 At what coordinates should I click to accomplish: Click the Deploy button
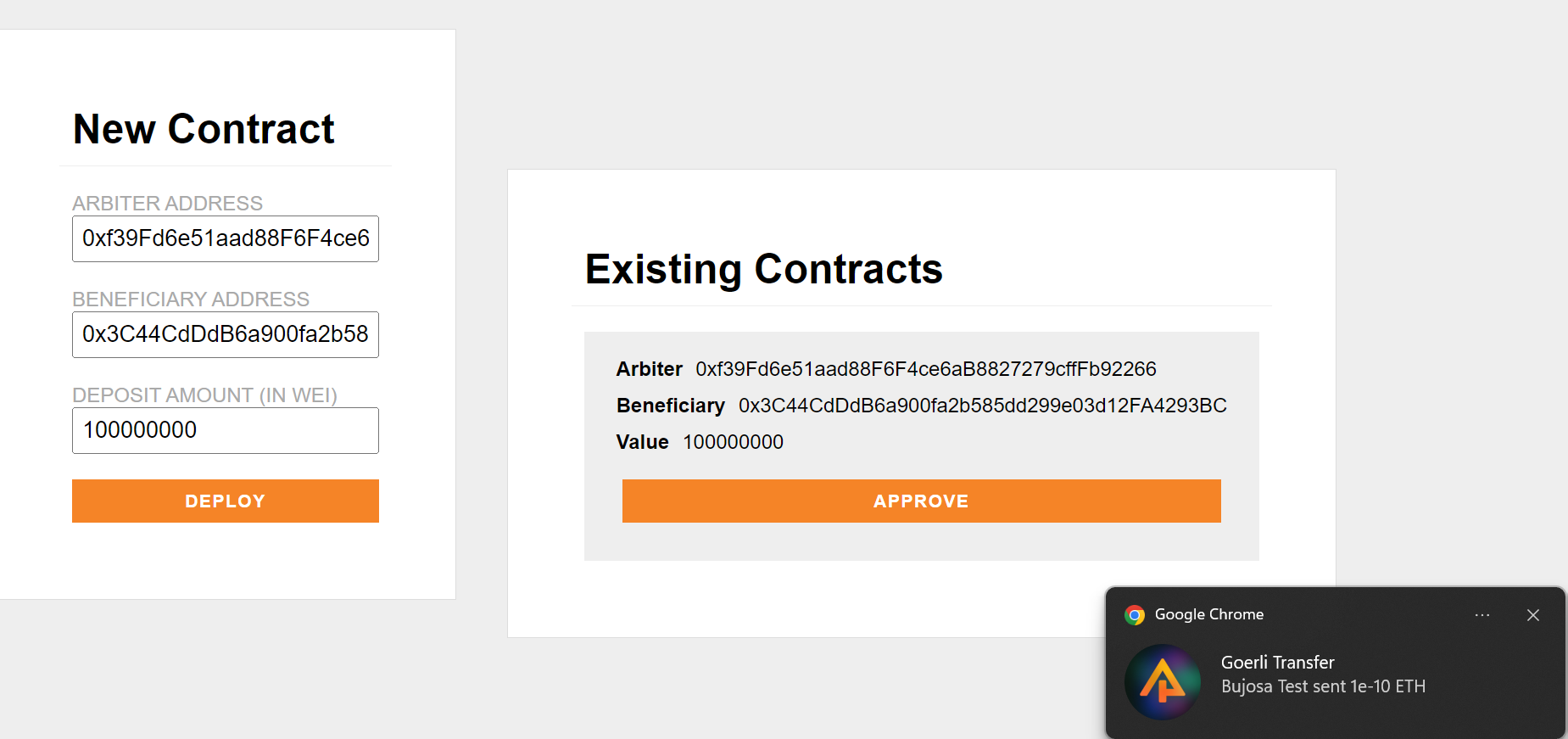225,501
